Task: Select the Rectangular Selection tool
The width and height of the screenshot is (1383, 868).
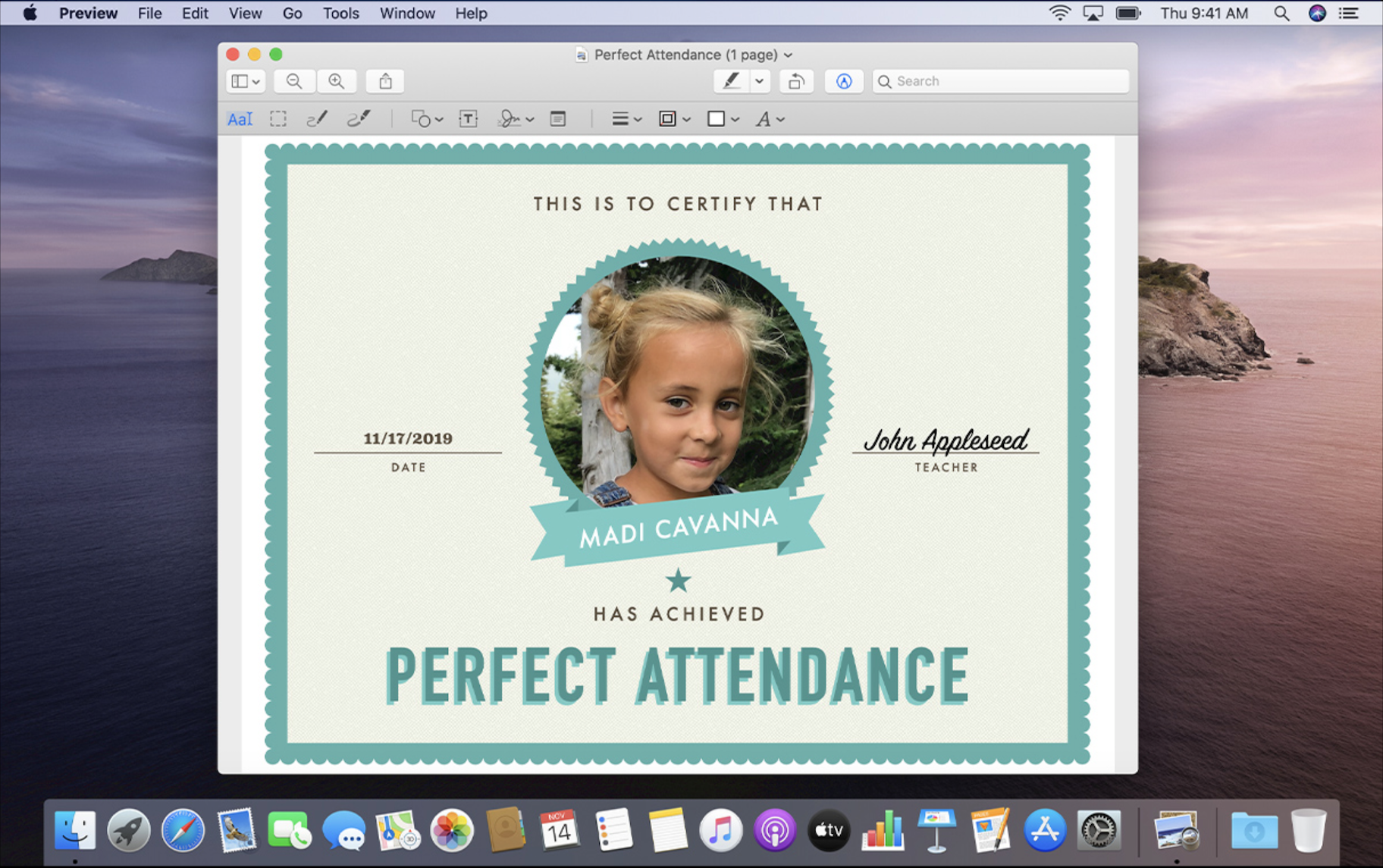Action: [x=278, y=119]
